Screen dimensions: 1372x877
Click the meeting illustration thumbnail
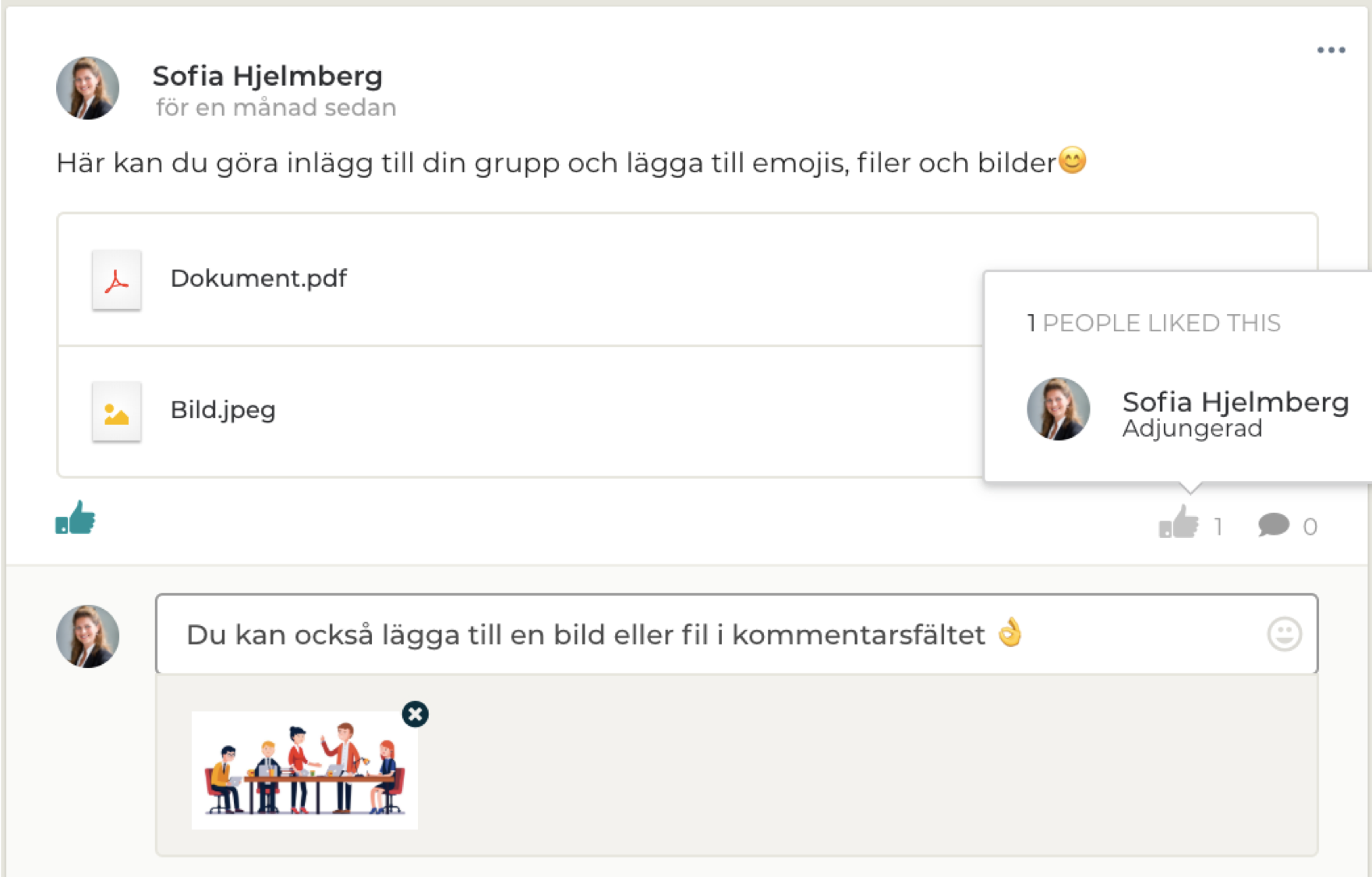pos(304,770)
